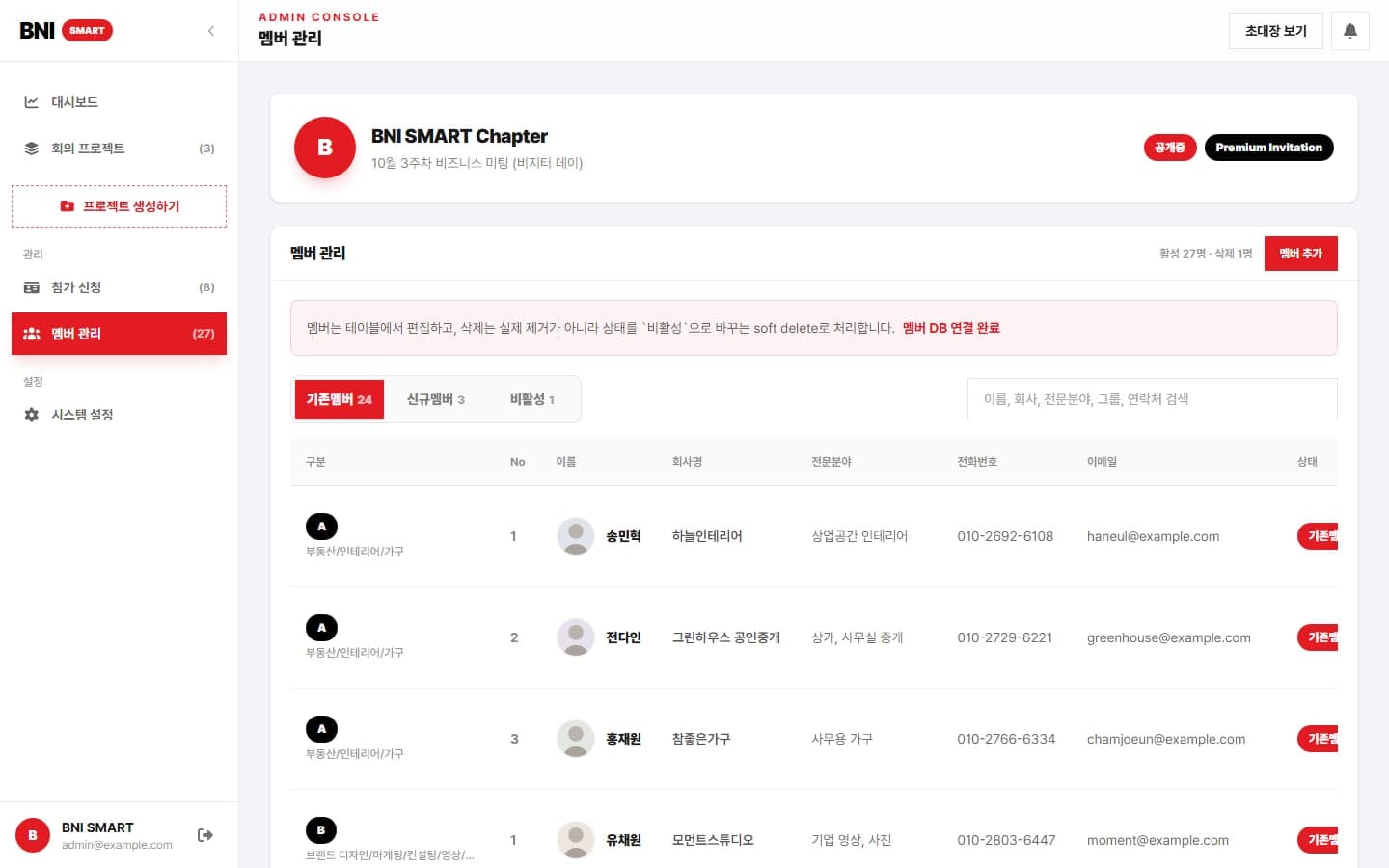Screen dimensions: 1389x868
Task: Click the 이메일 column header
Action: point(1102,462)
